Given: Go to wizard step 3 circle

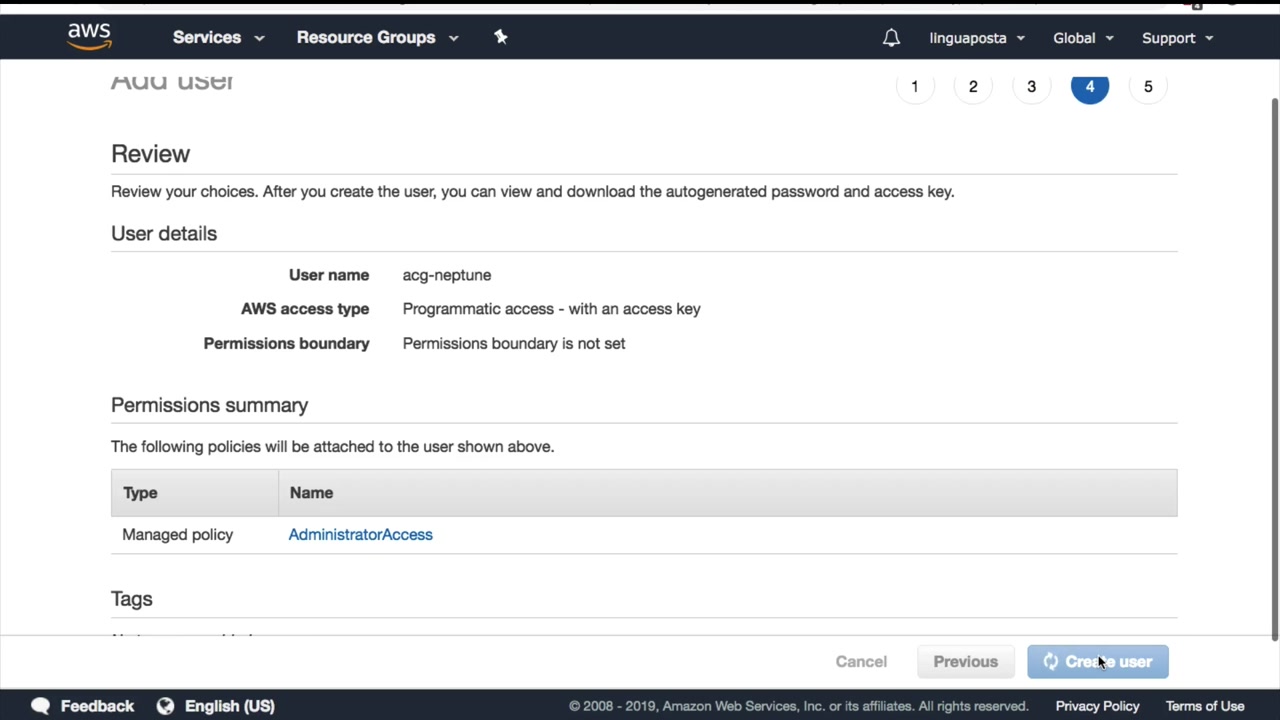Looking at the screenshot, I should coord(1031,87).
